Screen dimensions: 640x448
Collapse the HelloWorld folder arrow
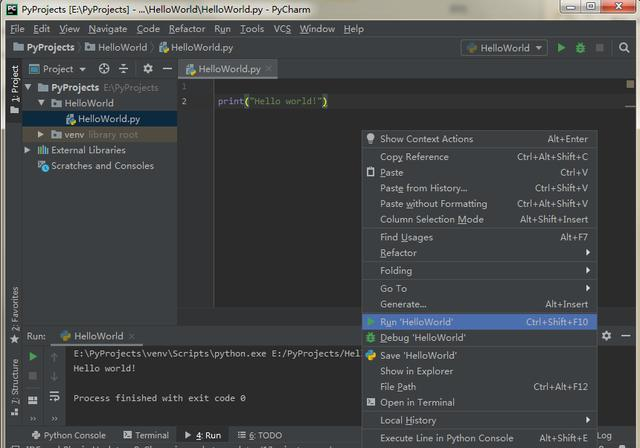click(x=41, y=103)
